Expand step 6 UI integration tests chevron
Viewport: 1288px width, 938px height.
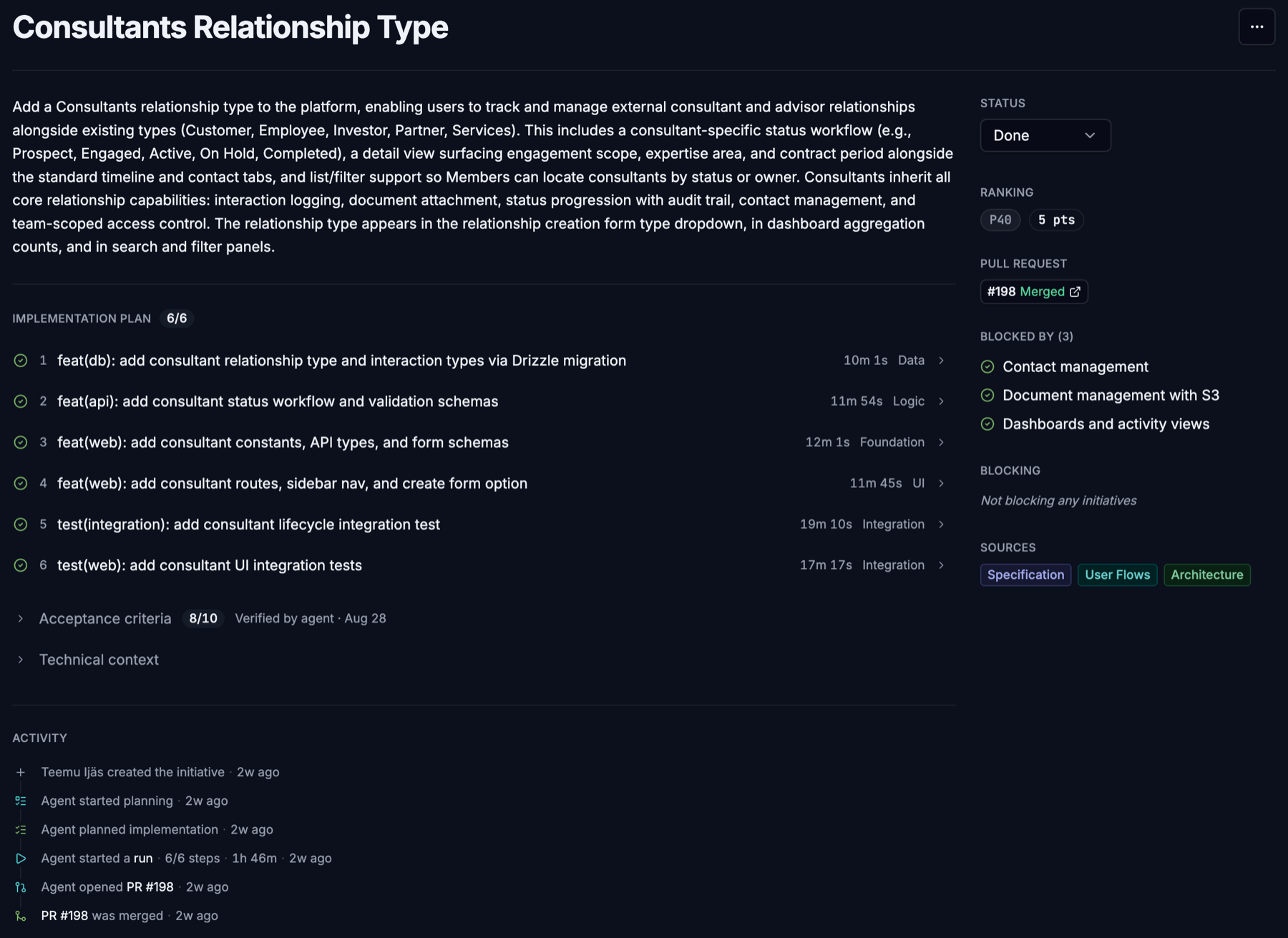941,565
